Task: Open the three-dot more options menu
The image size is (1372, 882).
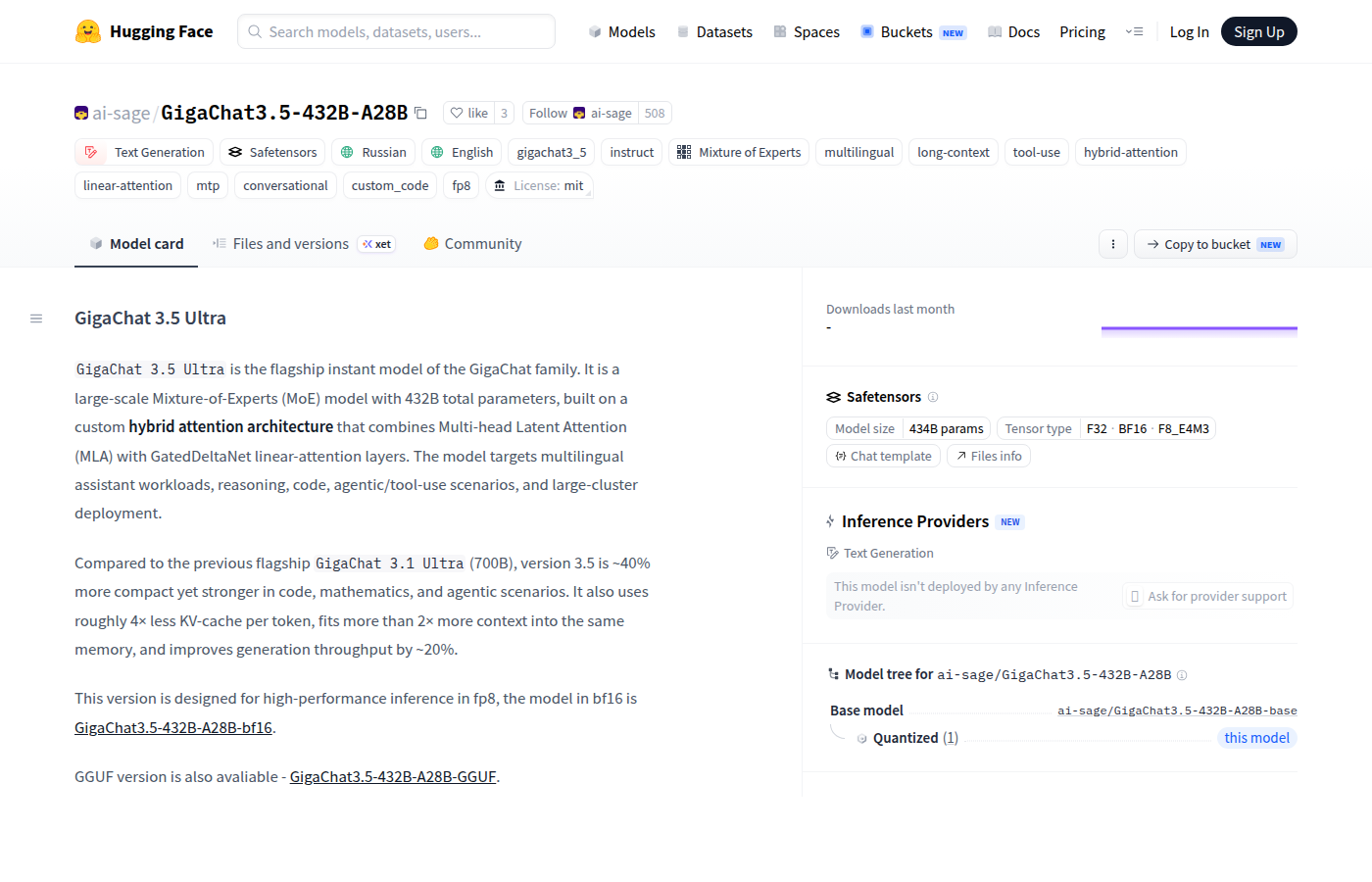Action: click(1113, 244)
